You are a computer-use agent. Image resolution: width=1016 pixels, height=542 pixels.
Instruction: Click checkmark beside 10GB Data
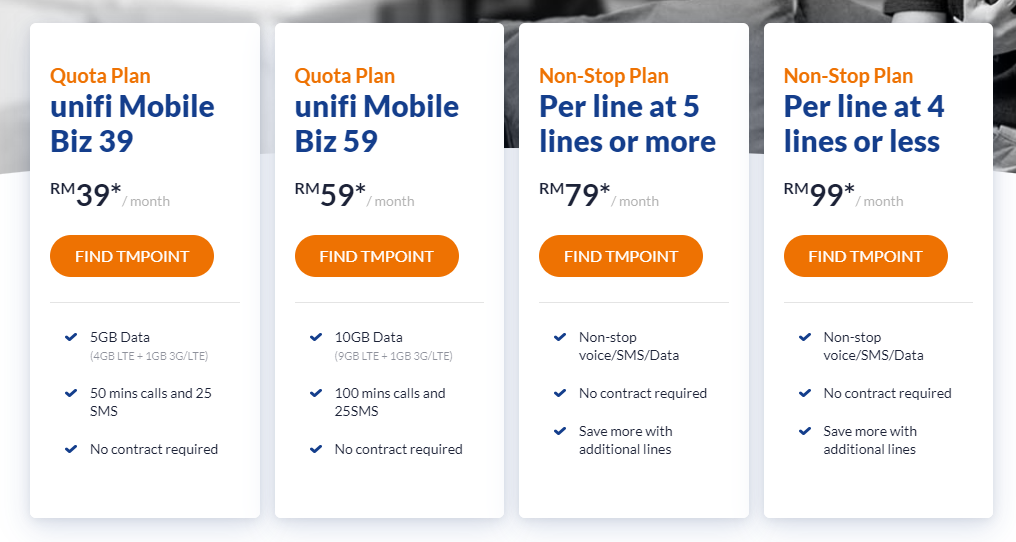pos(316,337)
